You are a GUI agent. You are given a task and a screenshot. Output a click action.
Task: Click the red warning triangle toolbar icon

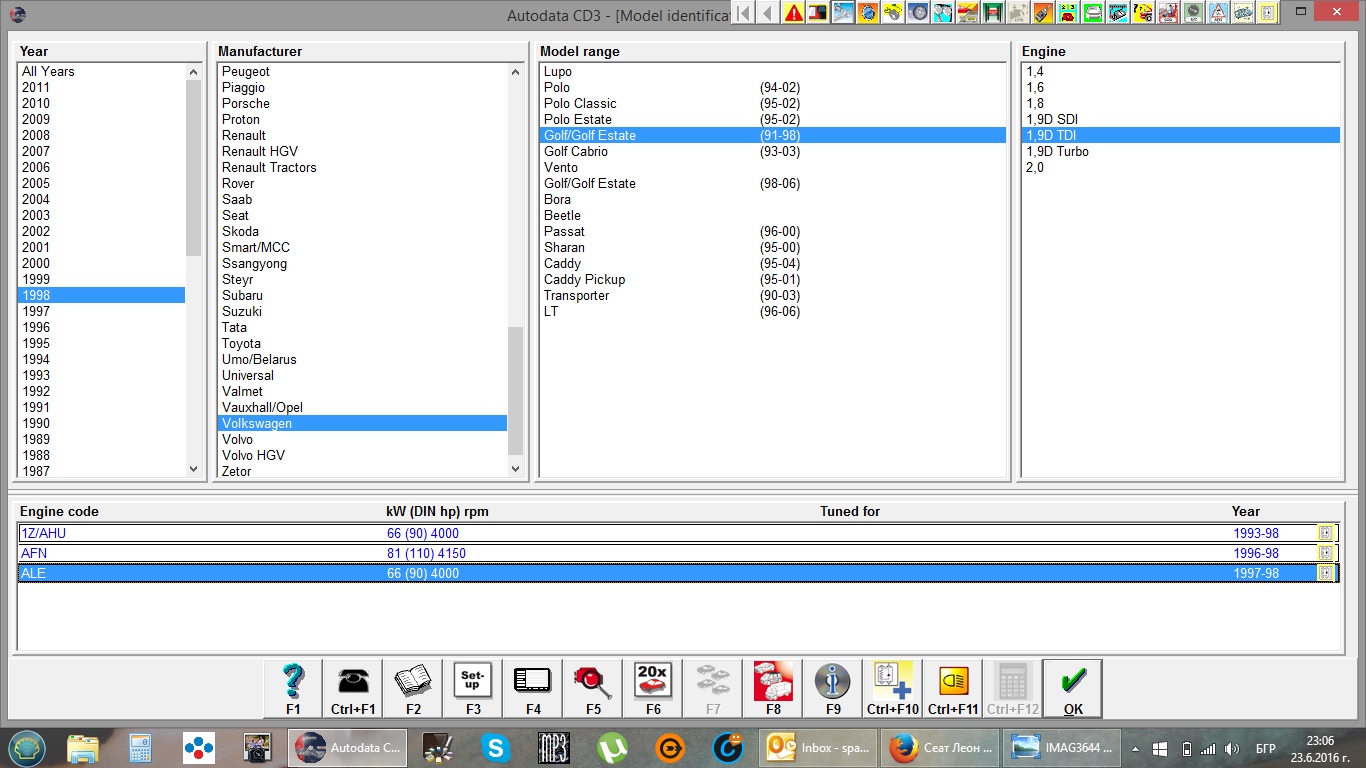(x=794, y=13)
